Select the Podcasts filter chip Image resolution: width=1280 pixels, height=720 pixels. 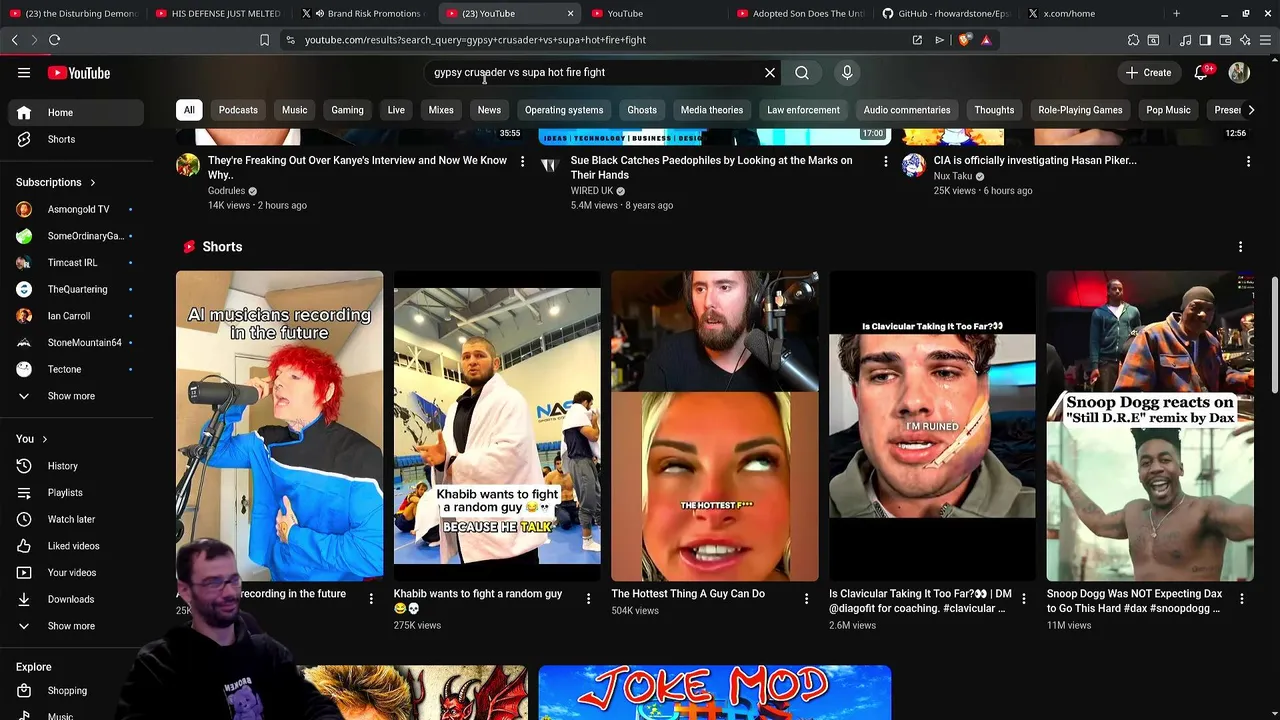click(x=238, y=110)
